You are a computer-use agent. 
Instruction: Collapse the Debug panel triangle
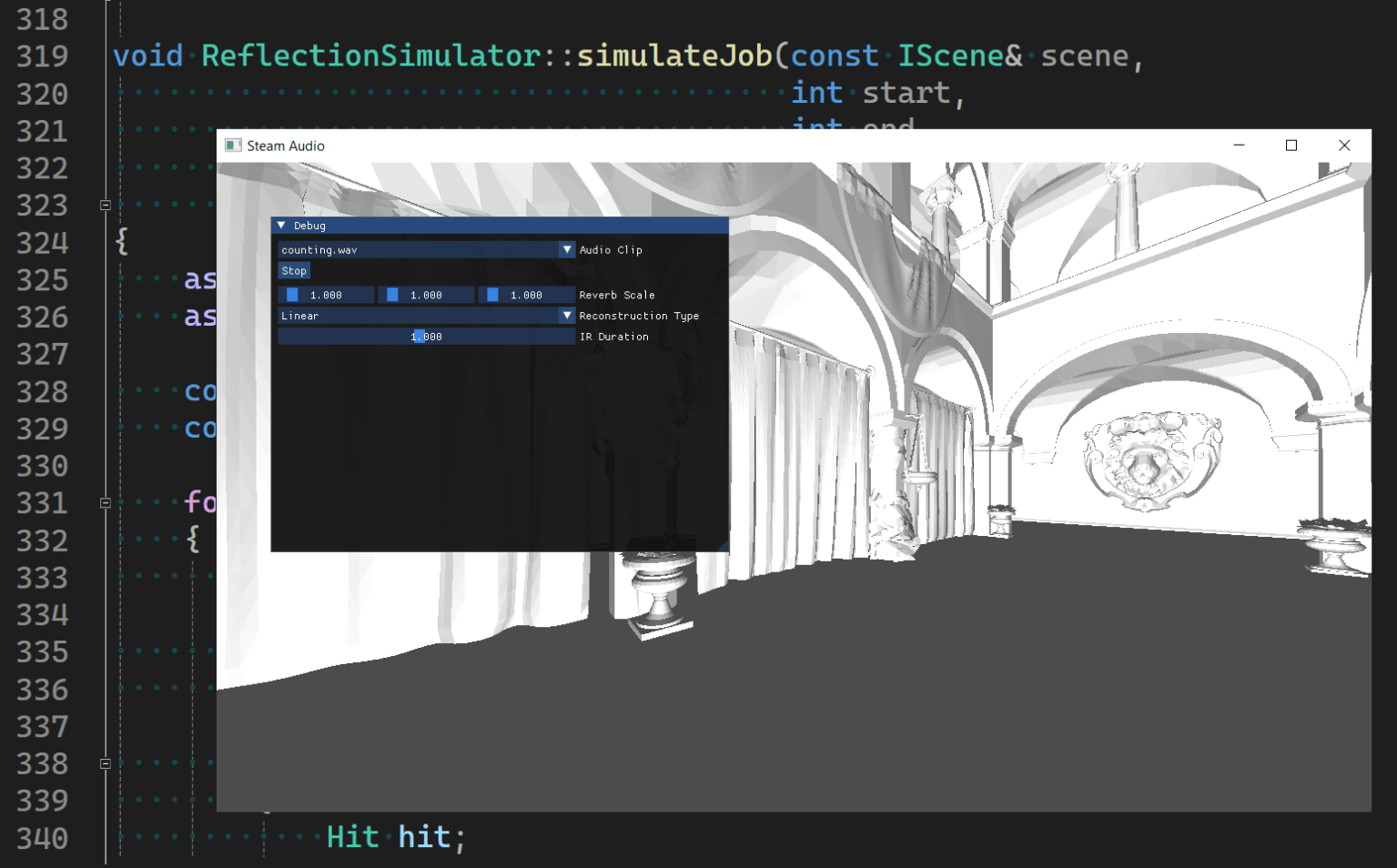[x=281, y=226]
